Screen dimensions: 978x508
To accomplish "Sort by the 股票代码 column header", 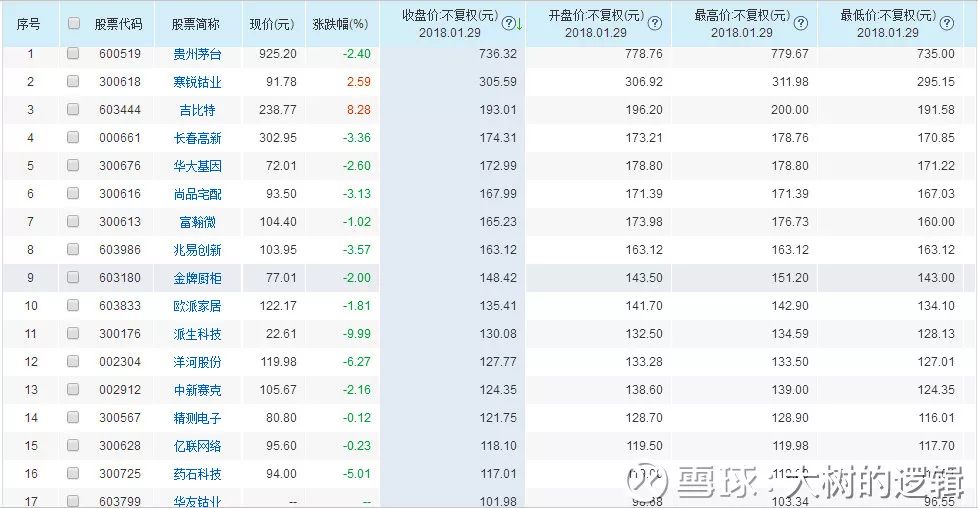I will pyautogui.click(x=119, y=24).
